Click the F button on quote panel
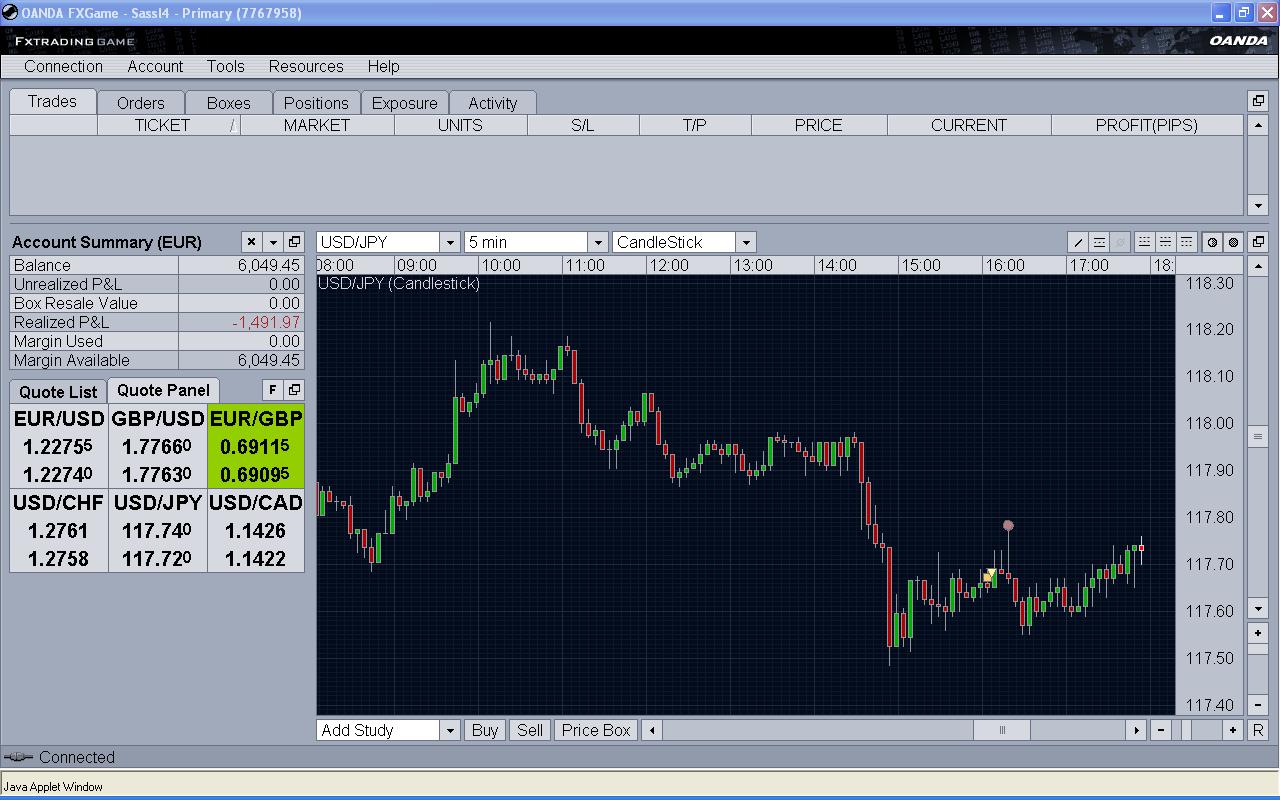This screenshot has width=1280, height=800. coord(272,390)
